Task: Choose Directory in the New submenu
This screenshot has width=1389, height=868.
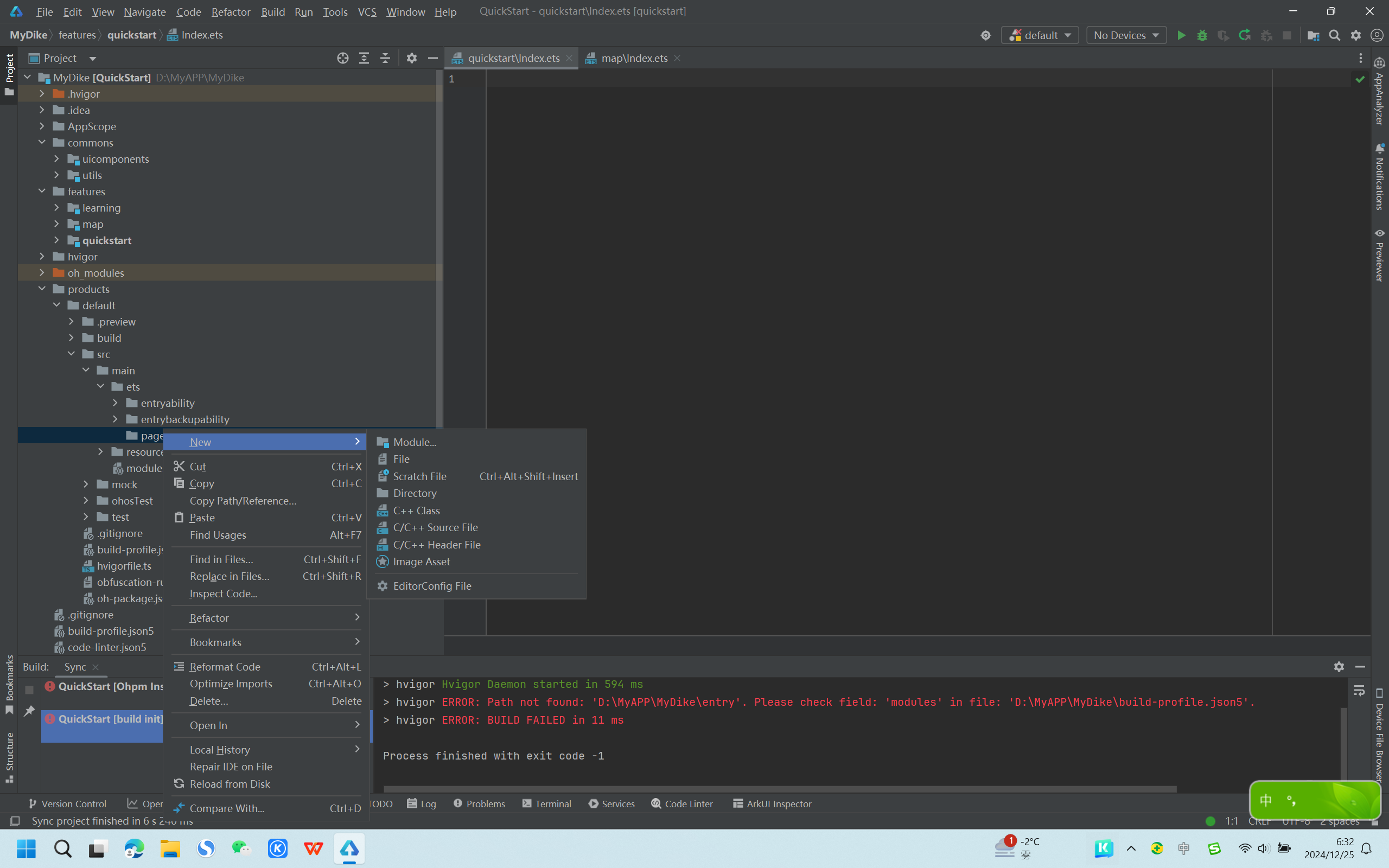Action: [x=476, y=493]
